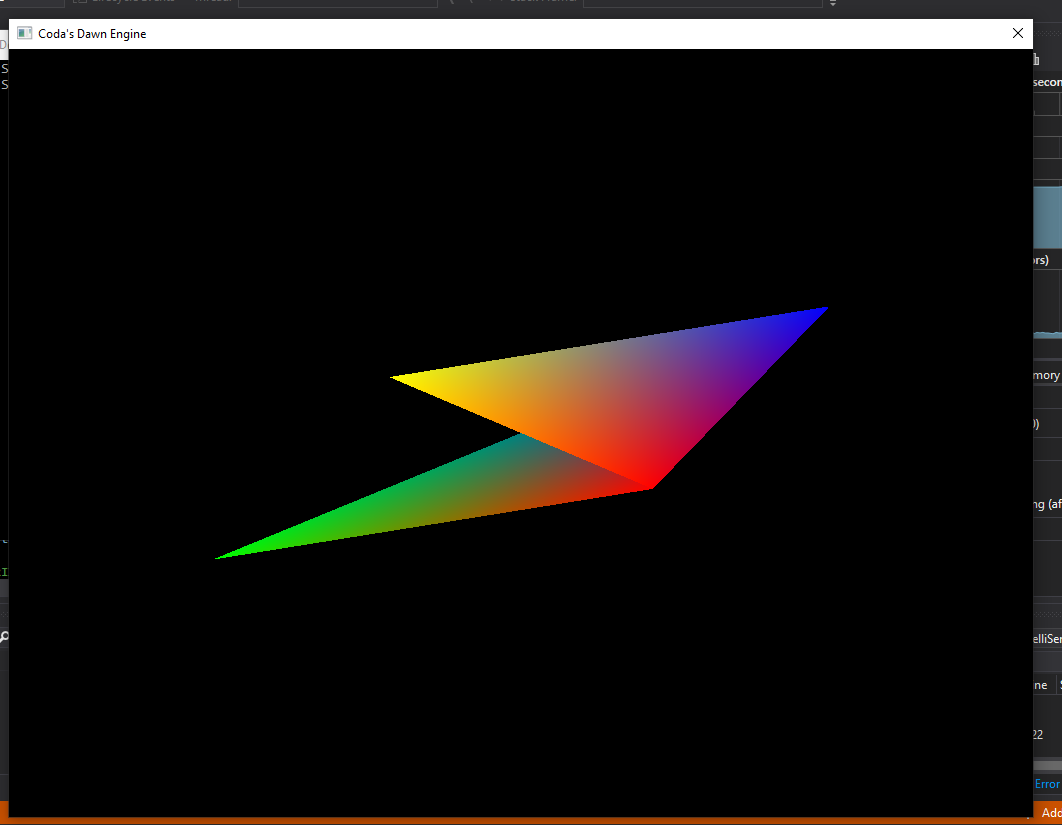Image resolution: width=1062 pixels, height=825 pixels.
Task: Select the Memory usage label in diagnostics
Action: tap(1046, 375)
